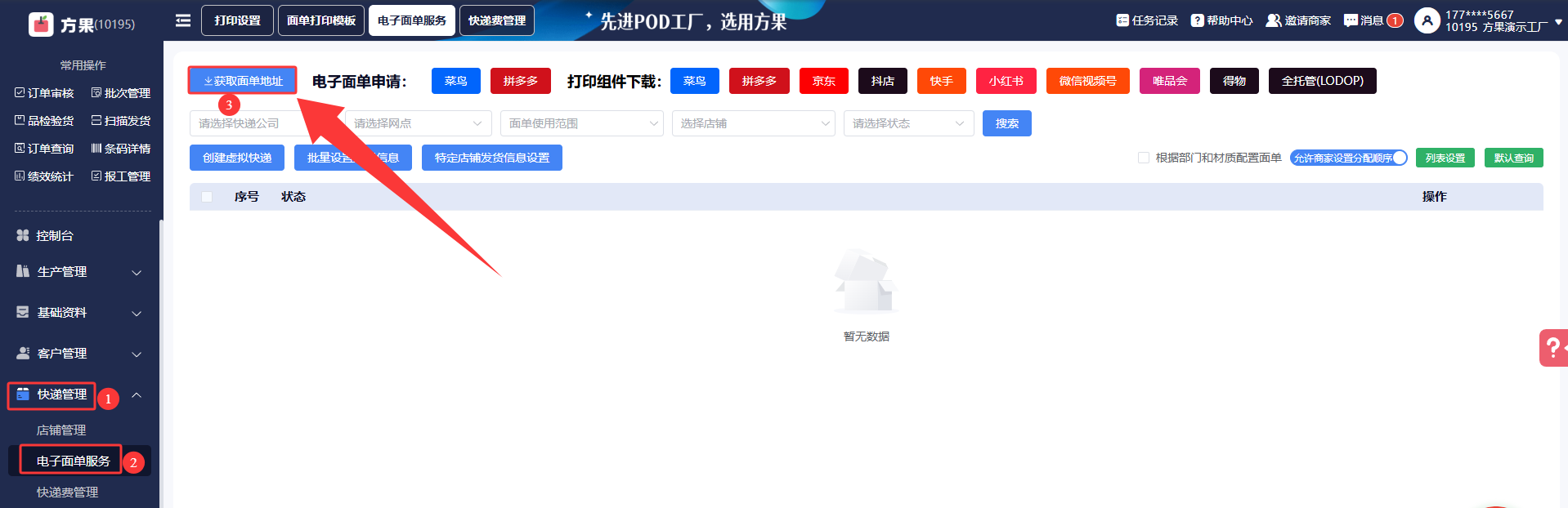Open 品检验货 shortcut
Viewport: 1568px width, 508px height.
tap(44, 121)
